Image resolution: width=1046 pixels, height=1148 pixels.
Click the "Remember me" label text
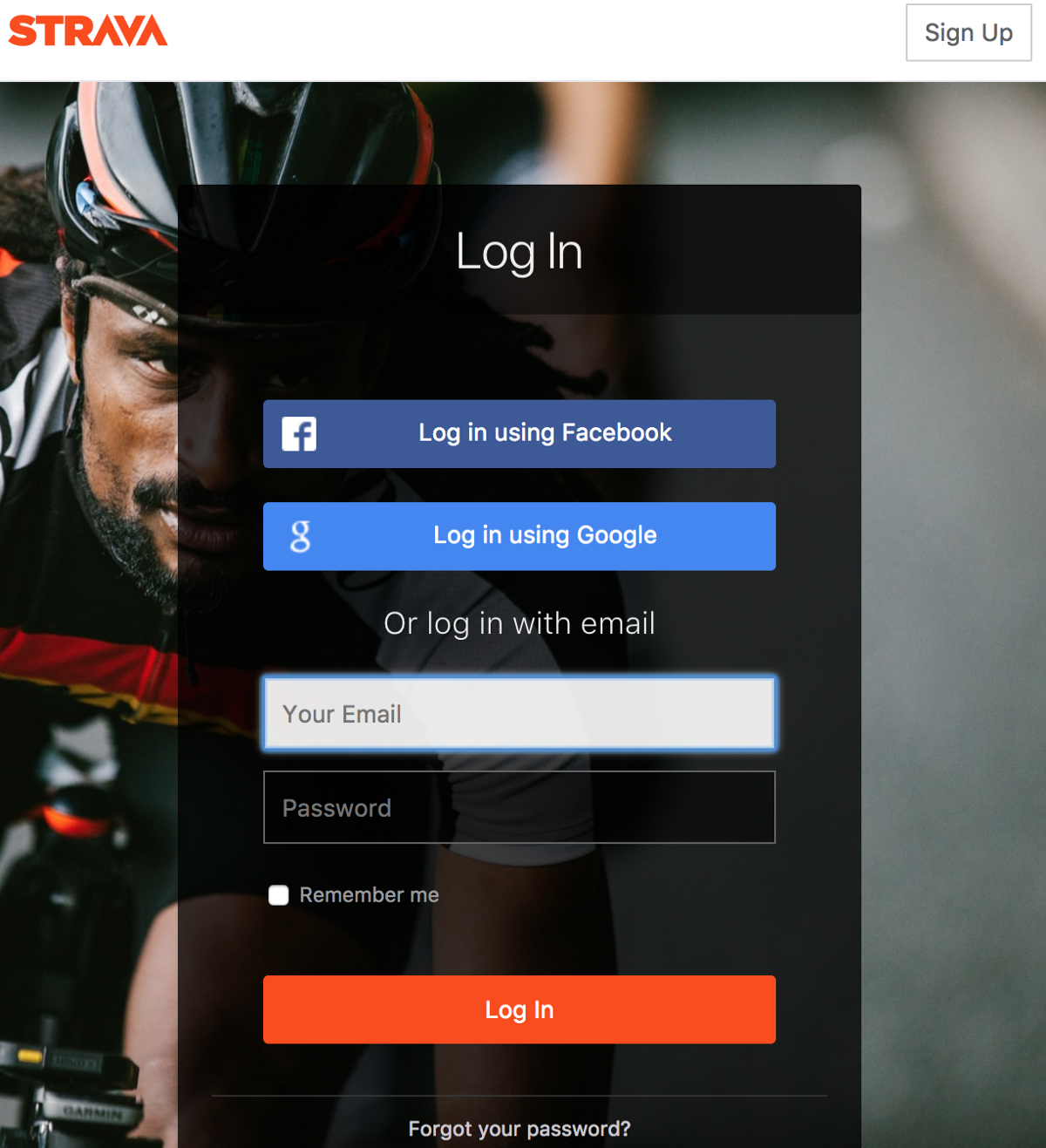point(370,895)
